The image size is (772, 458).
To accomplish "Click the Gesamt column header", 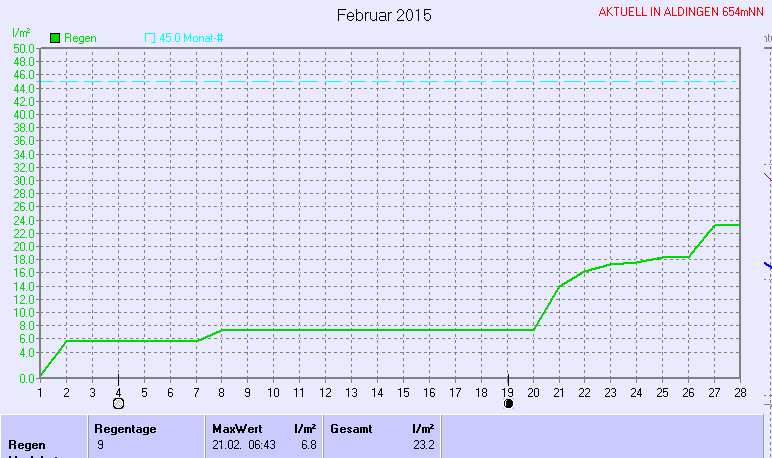I will tap(350, 428).
